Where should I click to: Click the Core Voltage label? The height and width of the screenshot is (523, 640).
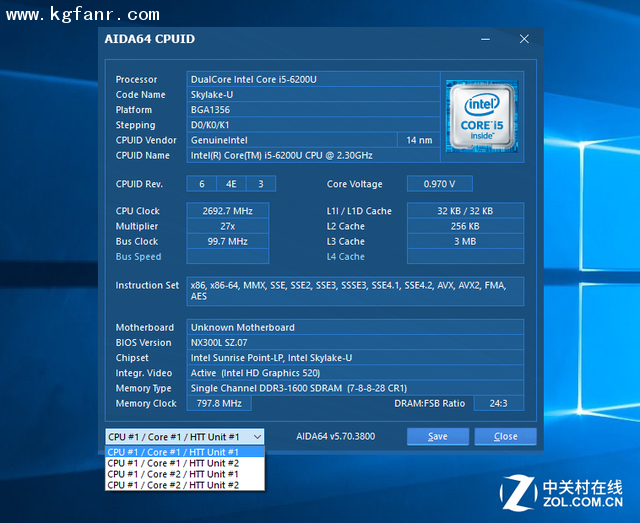[354, 184]
